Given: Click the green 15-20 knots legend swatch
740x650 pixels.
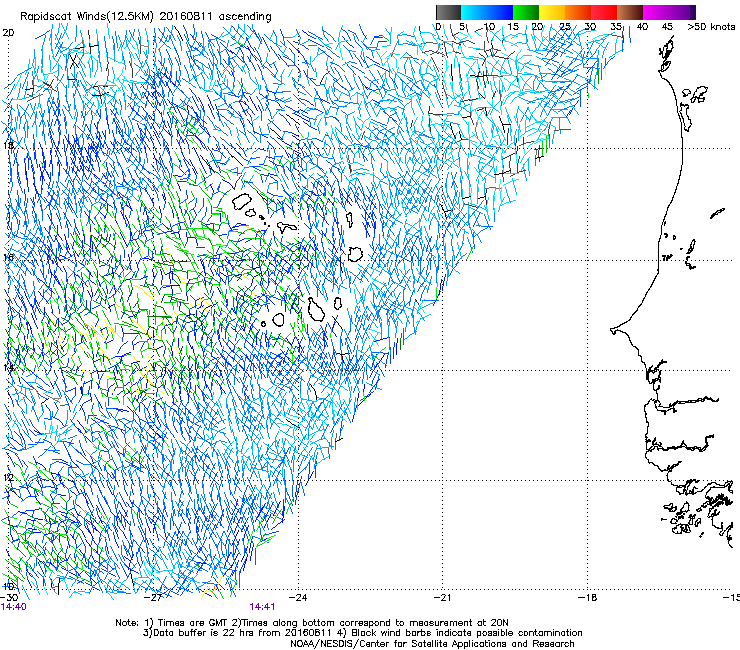Looking at the screenshot, I should (x=526, y=12).
